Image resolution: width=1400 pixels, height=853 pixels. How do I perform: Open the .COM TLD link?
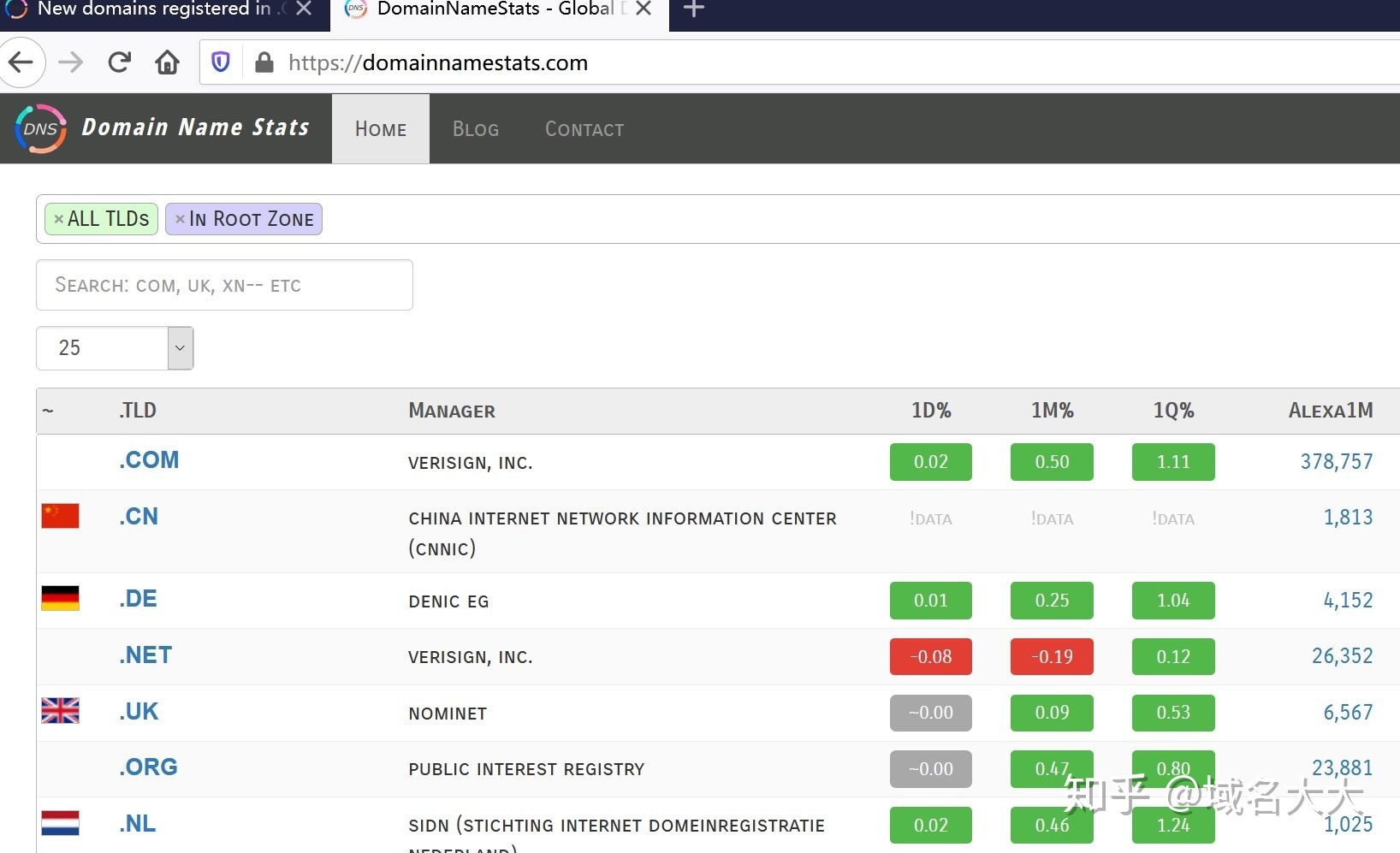click(x=149, y=460)
